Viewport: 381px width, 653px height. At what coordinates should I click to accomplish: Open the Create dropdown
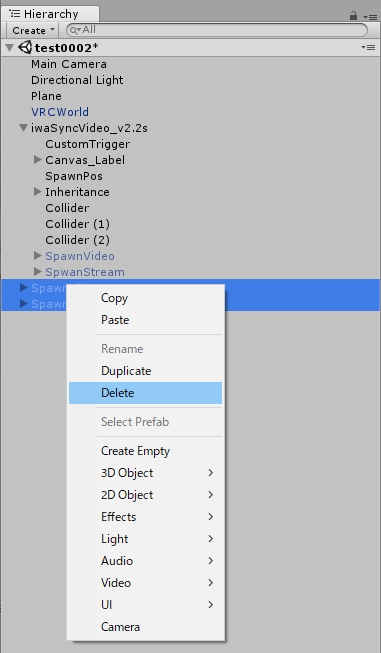pos(33,30)
